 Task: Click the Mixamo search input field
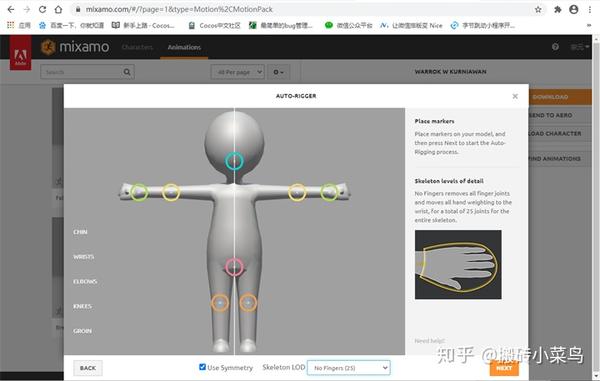click(81, 72)
